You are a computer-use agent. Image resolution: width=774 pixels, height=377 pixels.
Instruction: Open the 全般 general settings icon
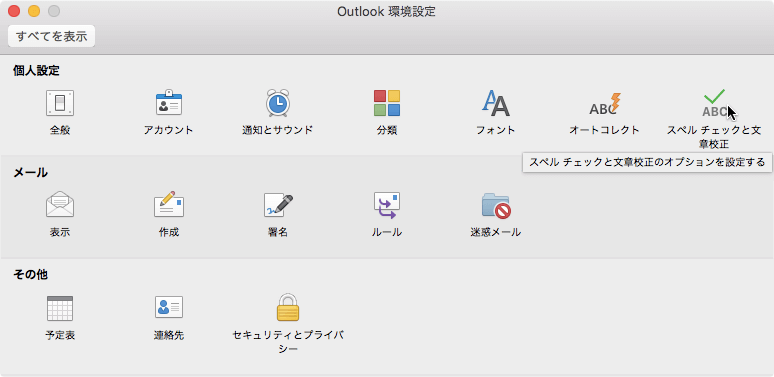[60, 103]
